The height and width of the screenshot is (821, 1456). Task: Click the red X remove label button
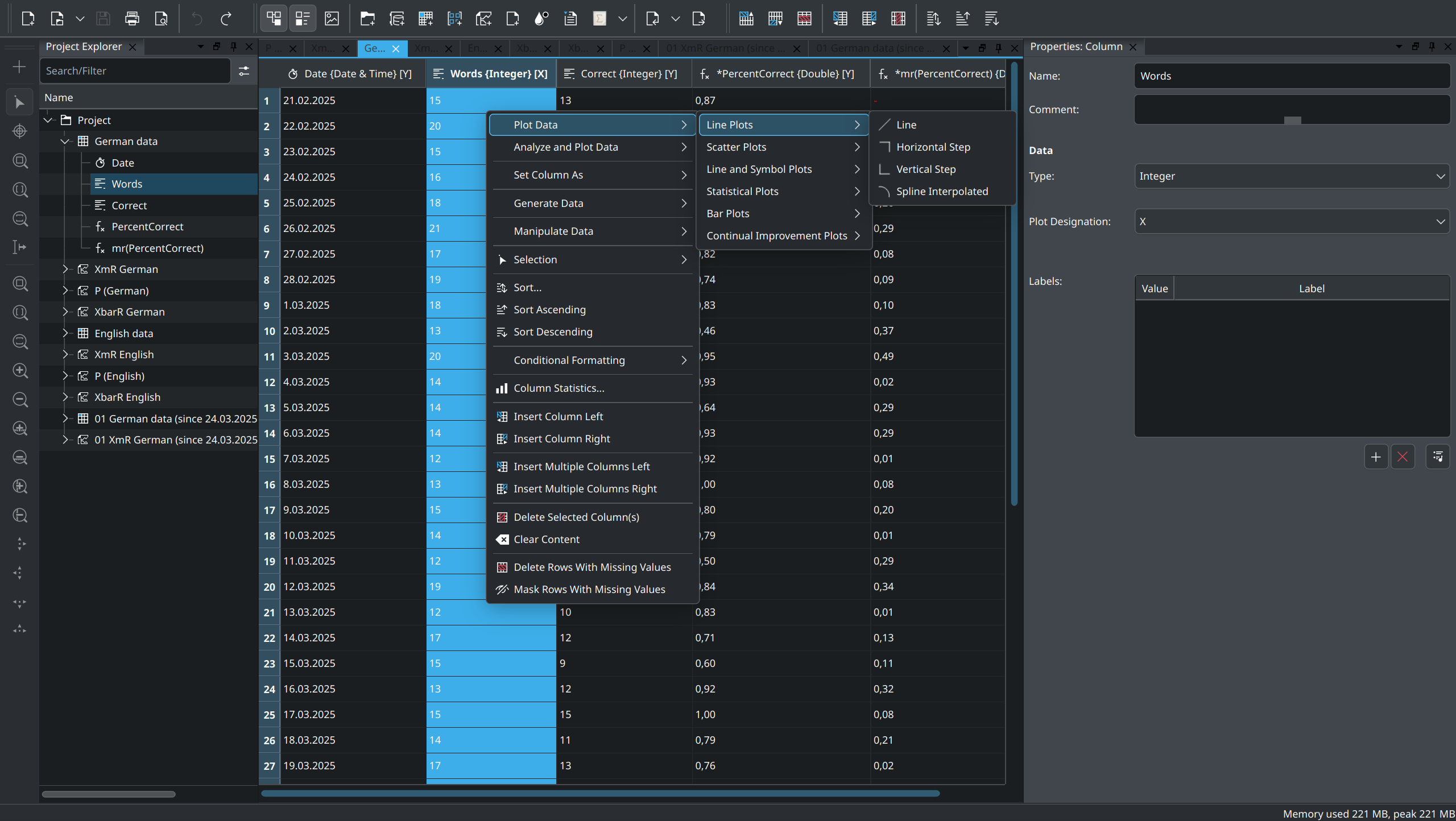1403,457
